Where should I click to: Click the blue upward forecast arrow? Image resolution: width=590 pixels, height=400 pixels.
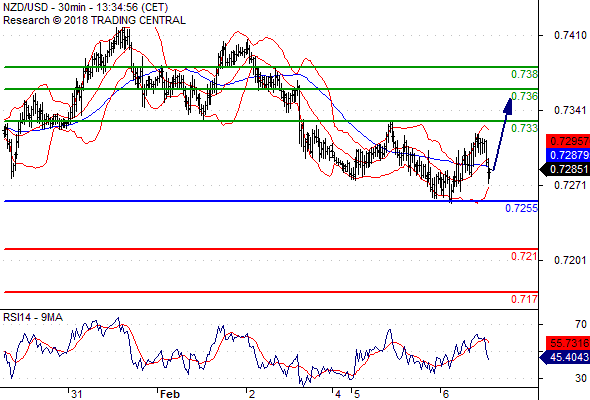coord(502,134)
